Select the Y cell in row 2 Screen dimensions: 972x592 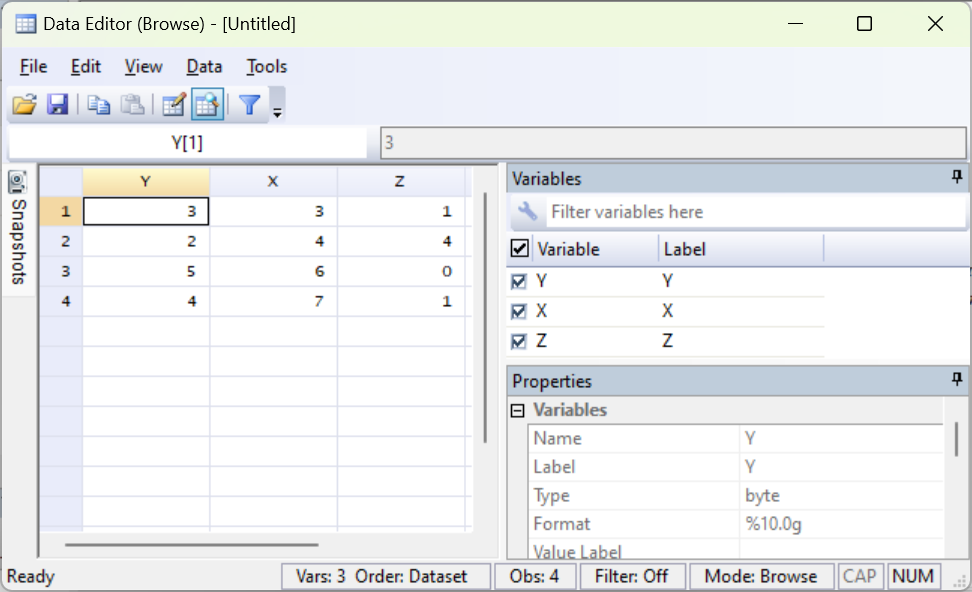click(146, 241)
